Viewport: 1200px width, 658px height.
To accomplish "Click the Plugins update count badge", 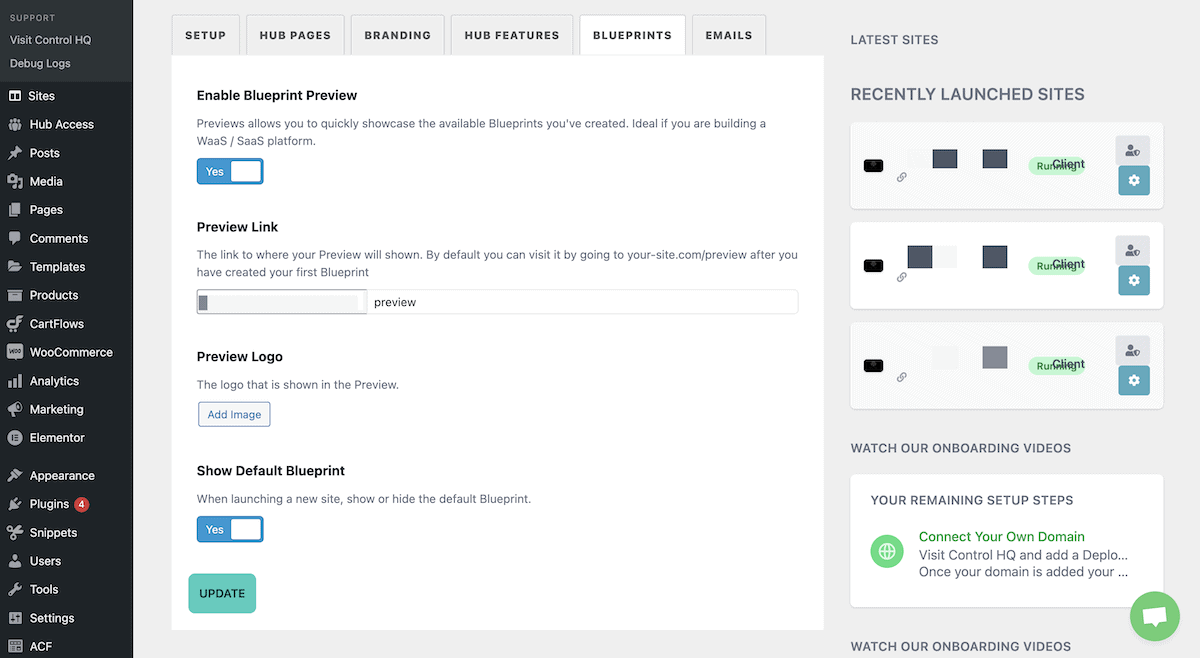I will tap(81, 504).
